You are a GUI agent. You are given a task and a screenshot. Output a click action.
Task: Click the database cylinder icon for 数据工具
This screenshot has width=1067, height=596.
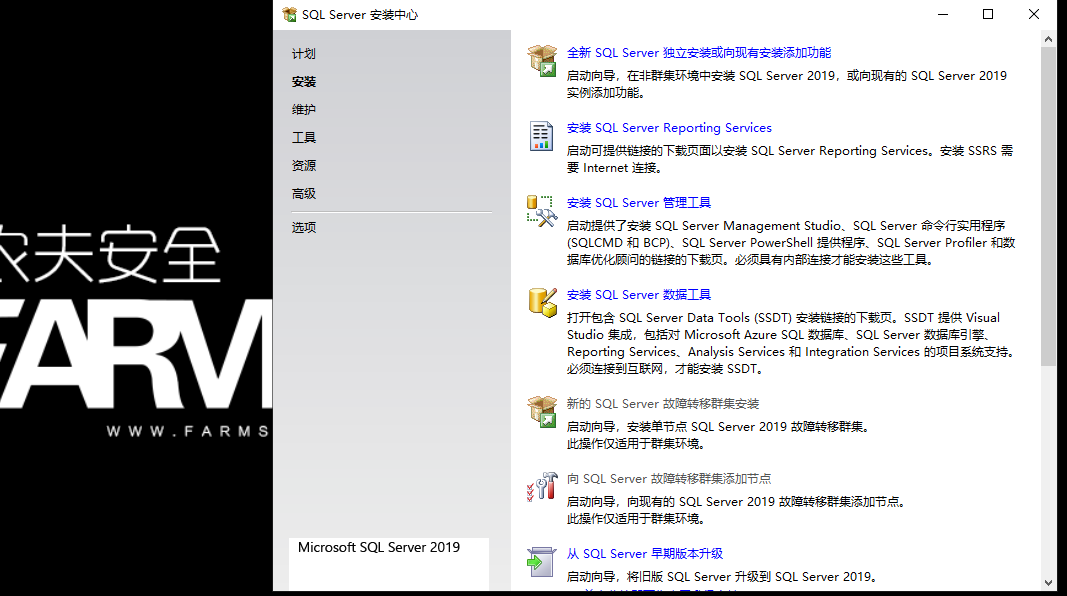tap(541, 302)
